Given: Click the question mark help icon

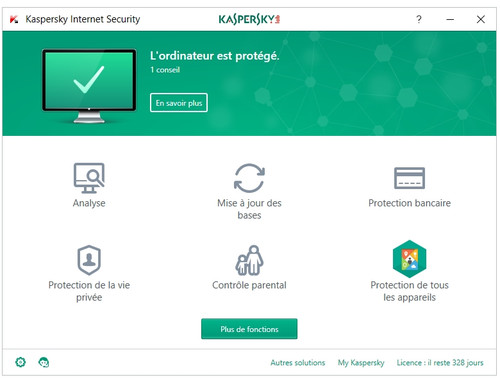Looking at the screenshot, I should [x=419, y=19].
